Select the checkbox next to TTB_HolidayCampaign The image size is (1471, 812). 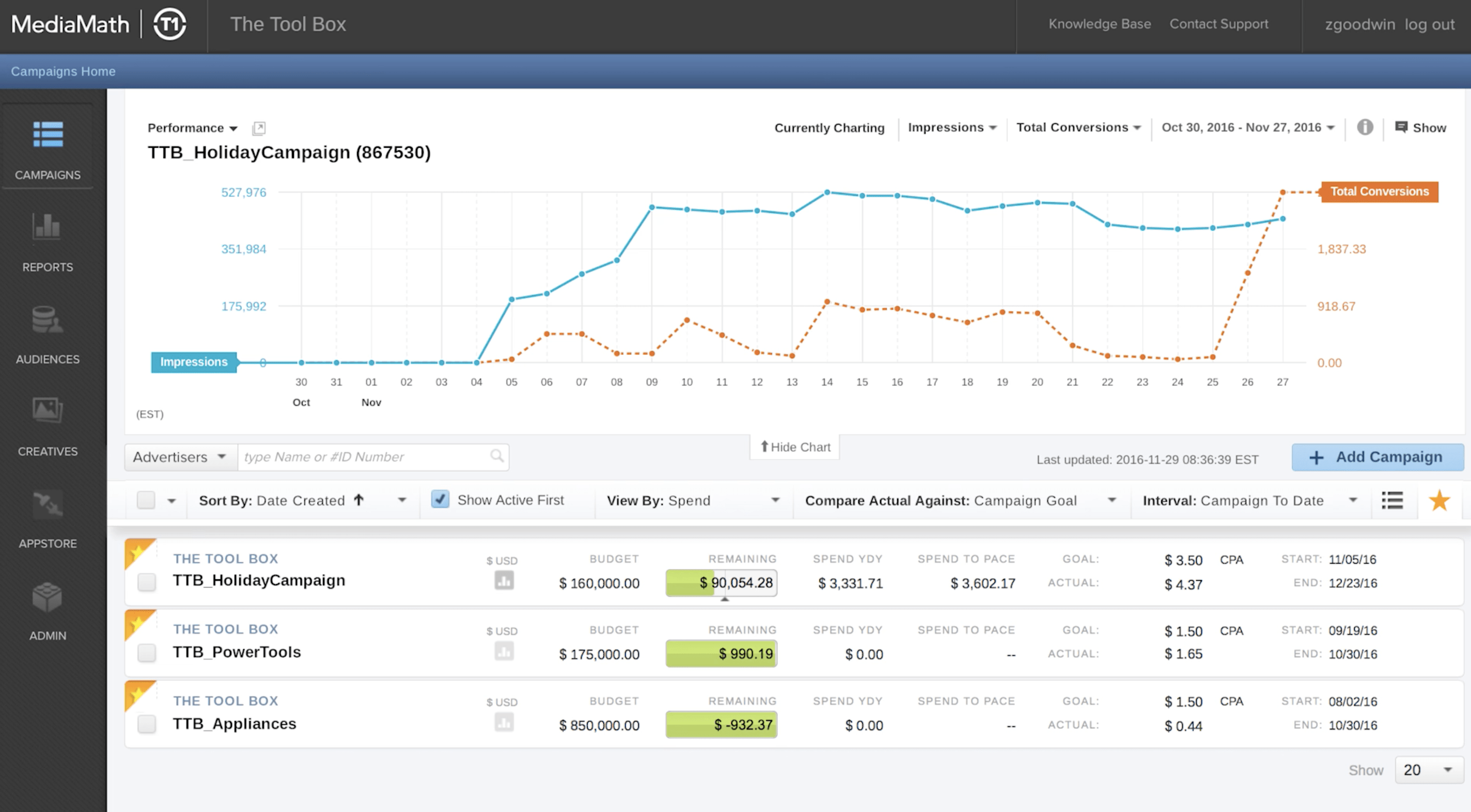point(147,583)
